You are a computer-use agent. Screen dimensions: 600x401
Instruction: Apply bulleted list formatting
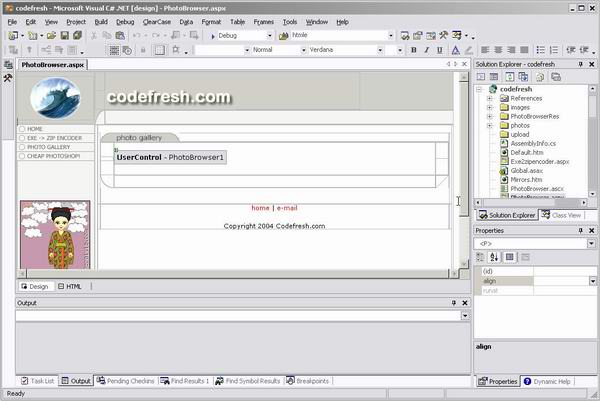pyautogui.click(x=541, y=50)
